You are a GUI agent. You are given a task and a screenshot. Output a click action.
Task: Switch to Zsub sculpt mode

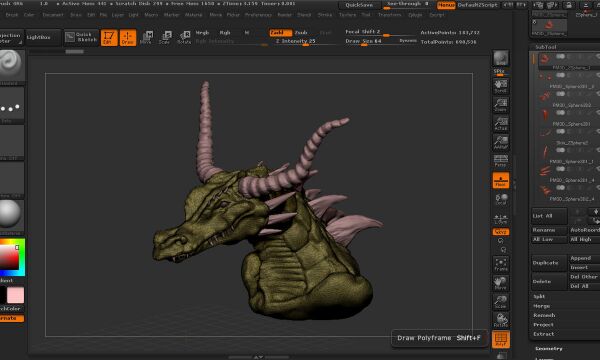301,33
